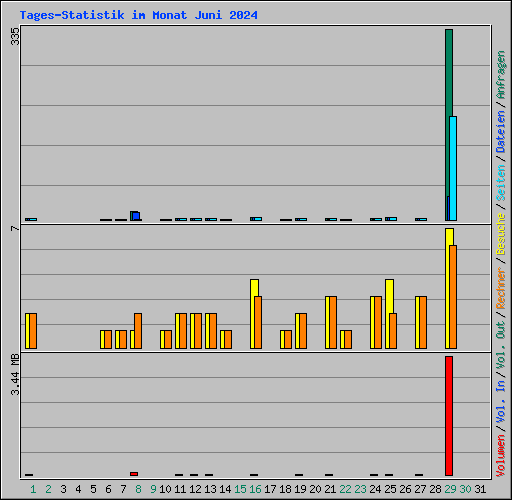Viewport: 512px width, 500px height.
Task: Click day label '5' on the x-axis
Action: click(x=93, y=489)
